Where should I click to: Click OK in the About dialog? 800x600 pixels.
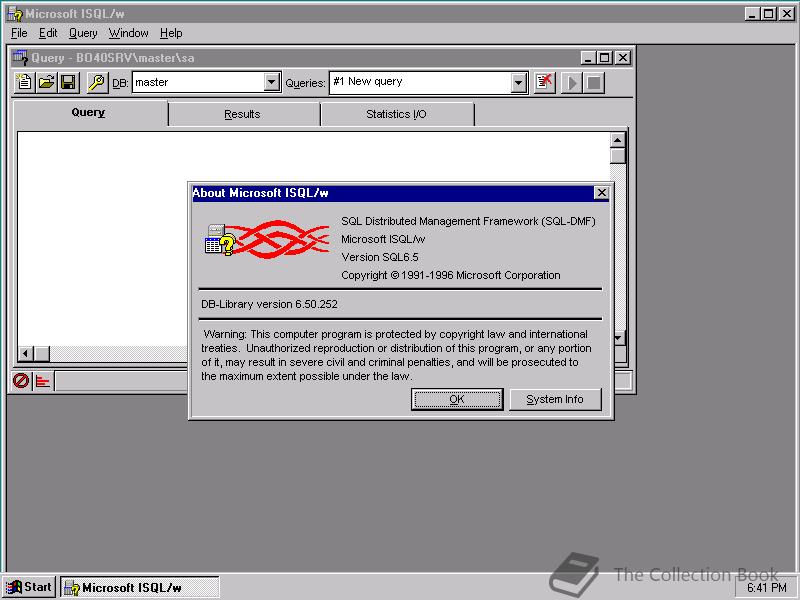pos(457,399)
